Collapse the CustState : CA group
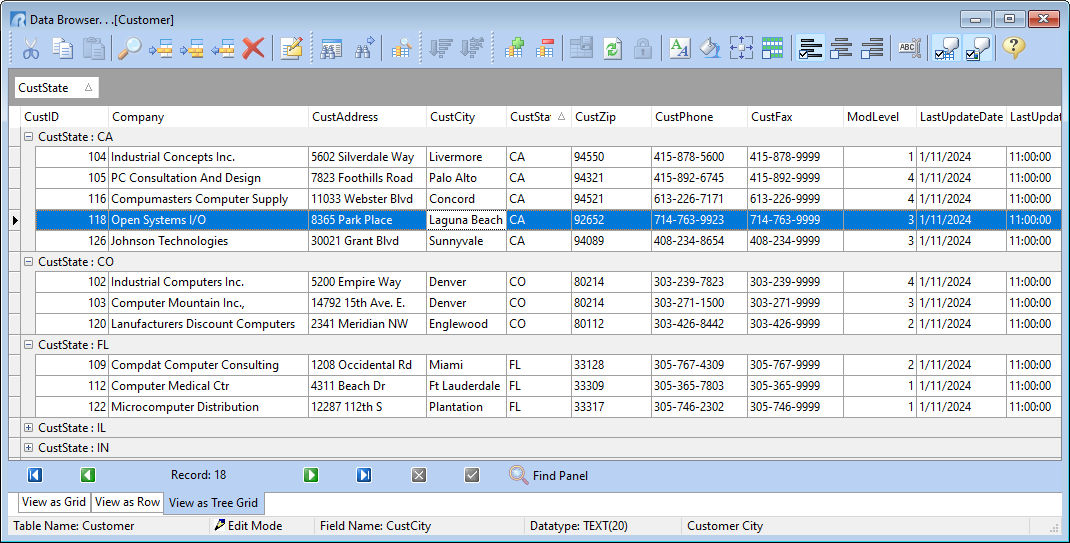 (x=29, y=136)
